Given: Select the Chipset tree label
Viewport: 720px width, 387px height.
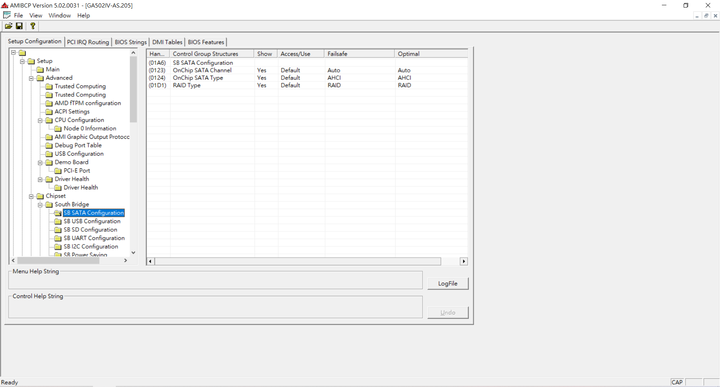Looking at the screenshot, I should (x=56, y=196).
